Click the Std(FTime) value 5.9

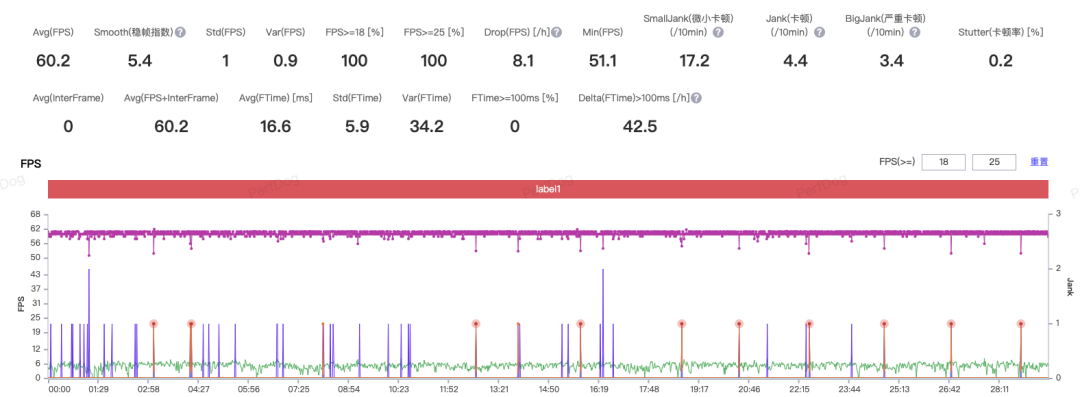[357, 127]
